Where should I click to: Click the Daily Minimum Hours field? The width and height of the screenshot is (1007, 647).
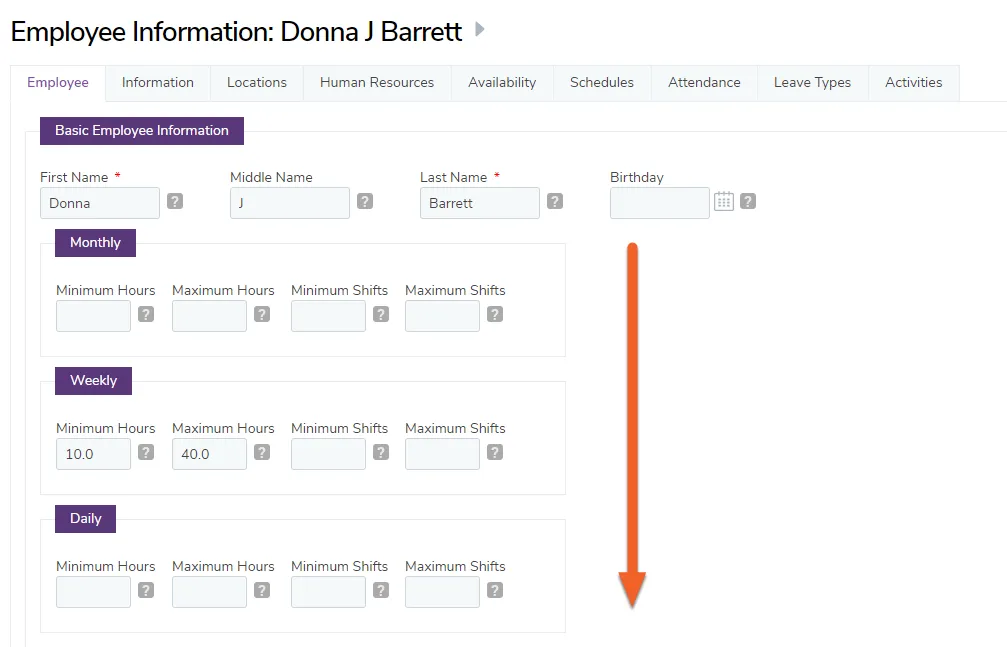(93, 592)
